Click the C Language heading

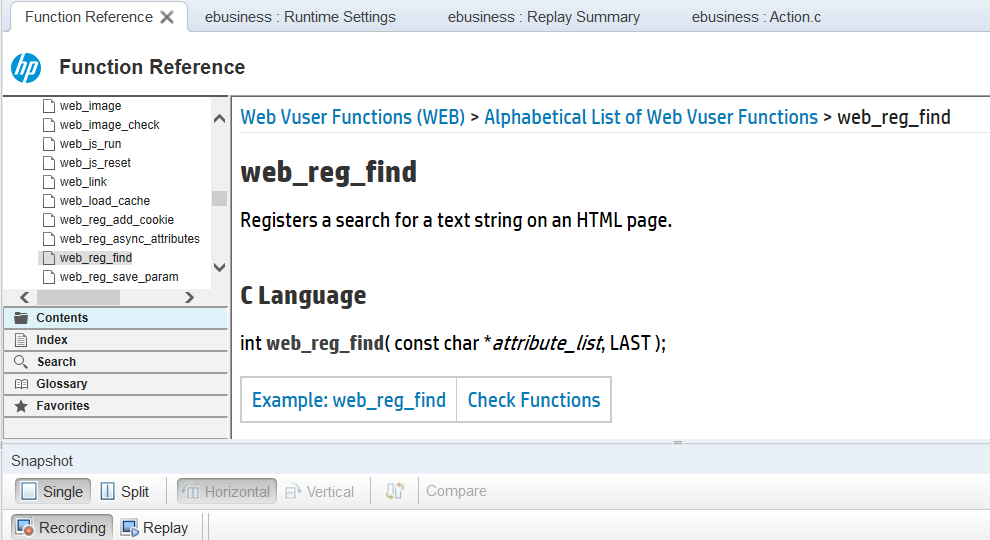click(303, 296)
